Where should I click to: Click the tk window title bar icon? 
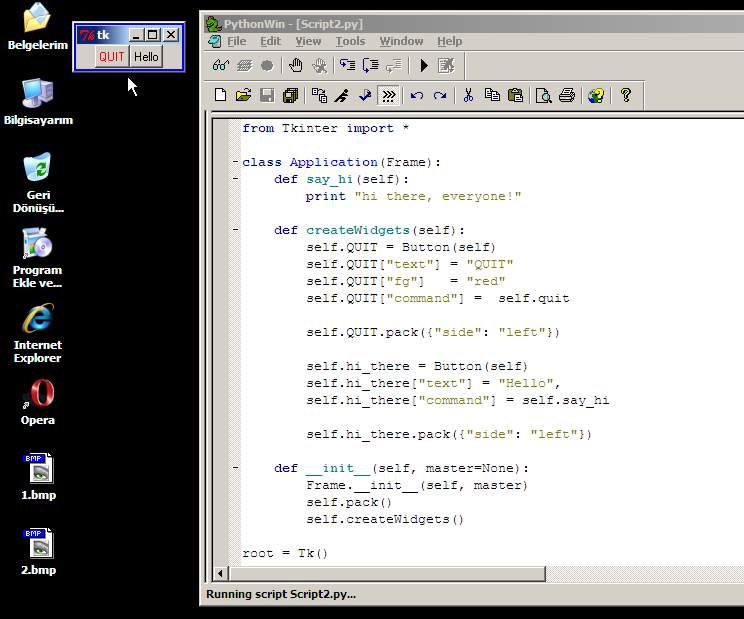(x=87, y=35)
